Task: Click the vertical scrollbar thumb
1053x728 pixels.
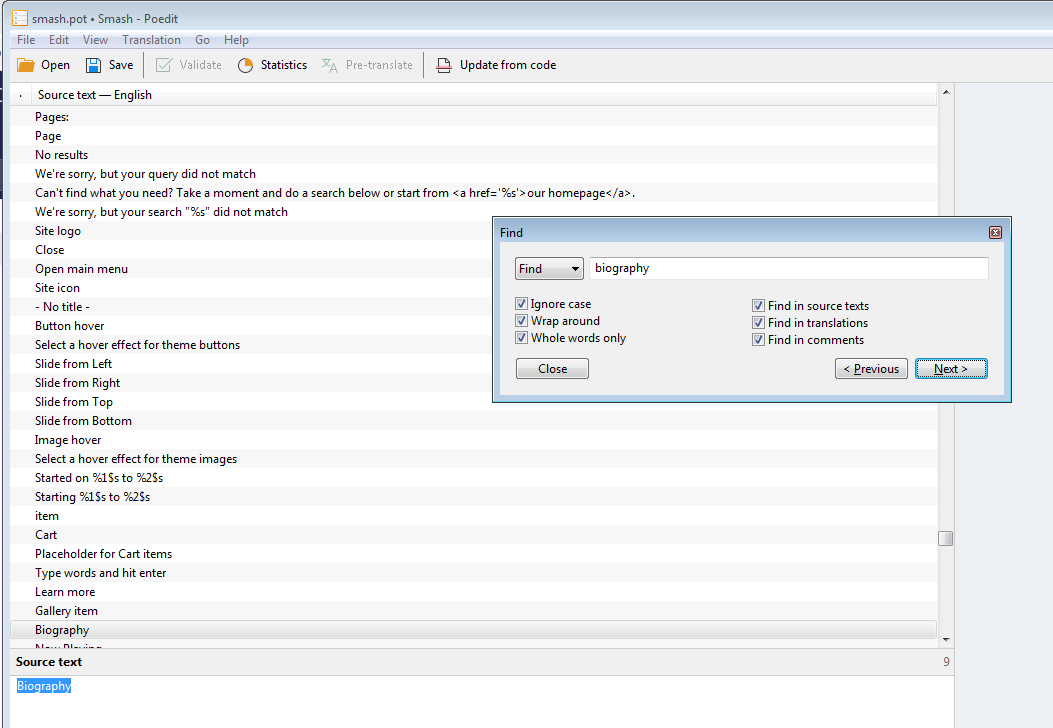Action: click(946, 539)
